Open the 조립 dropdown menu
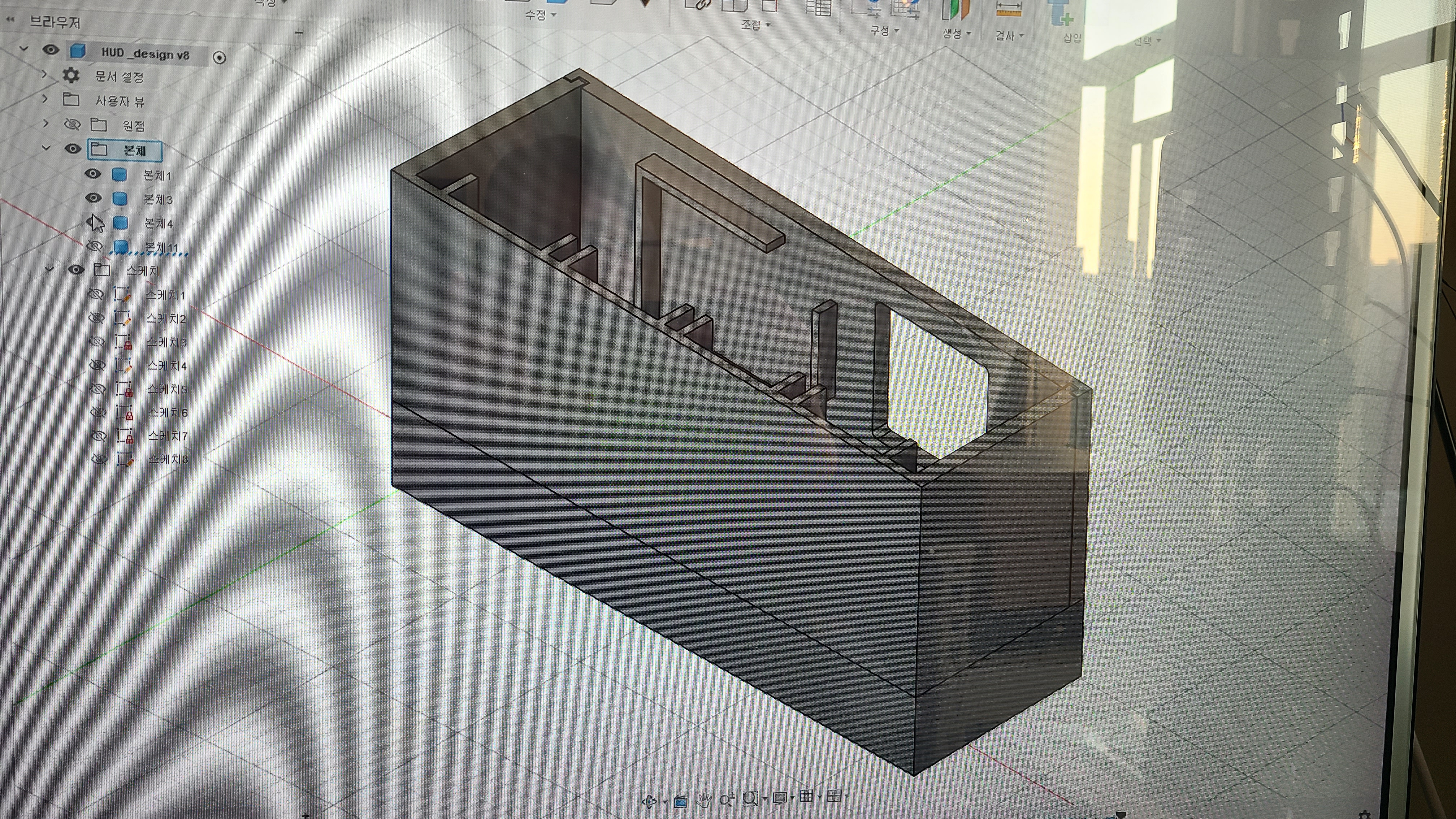The height and width of the screenshot is (819, 1456). coord(755,25)
